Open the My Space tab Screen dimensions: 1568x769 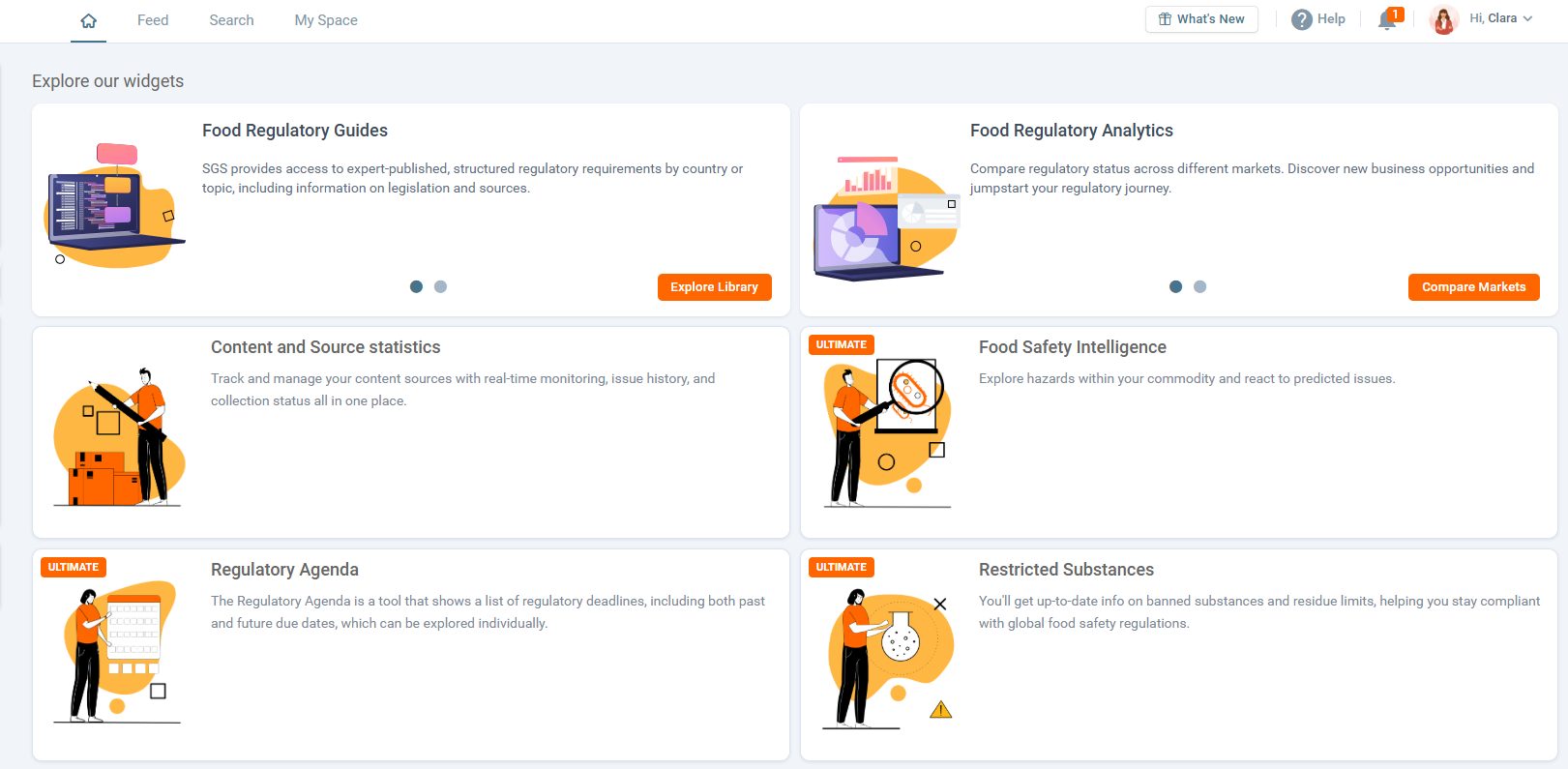[326, 20]
